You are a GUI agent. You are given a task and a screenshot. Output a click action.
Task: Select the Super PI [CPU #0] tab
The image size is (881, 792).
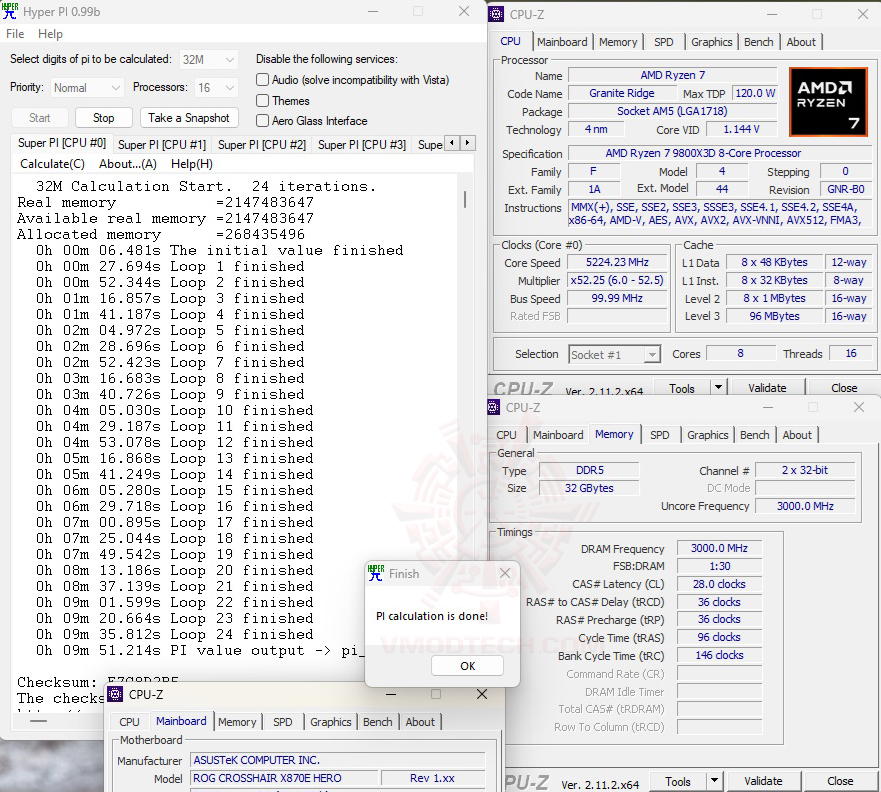tap(62, 143)
